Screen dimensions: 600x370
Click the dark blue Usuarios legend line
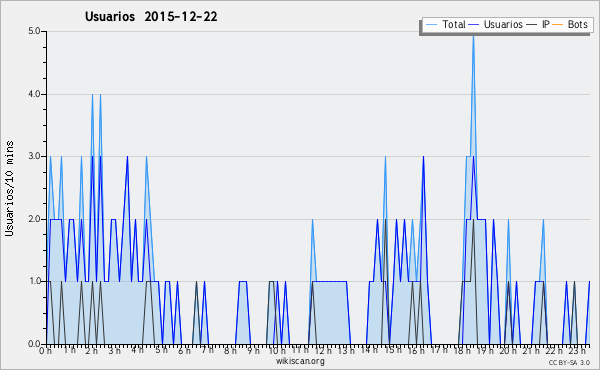pos(474,25)
